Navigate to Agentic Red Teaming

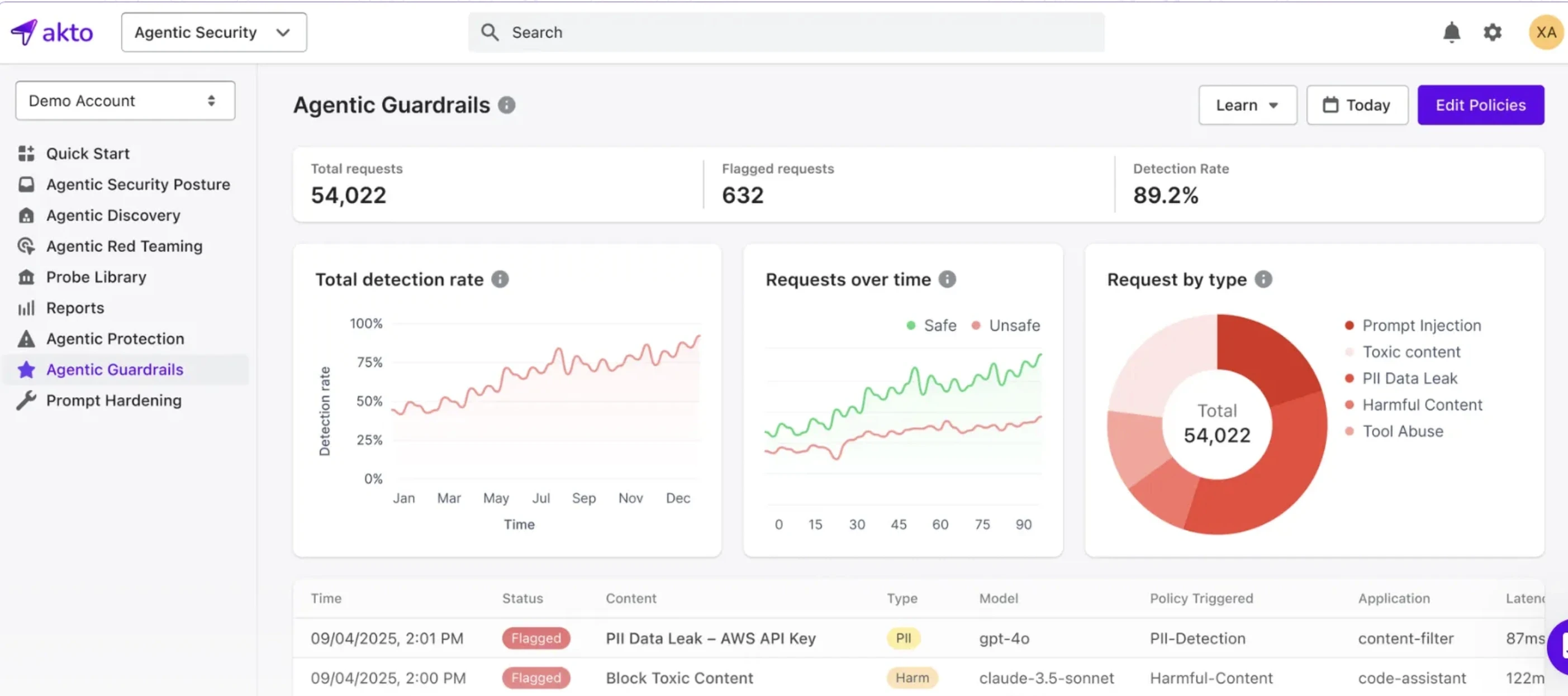(x=124, y=246)
